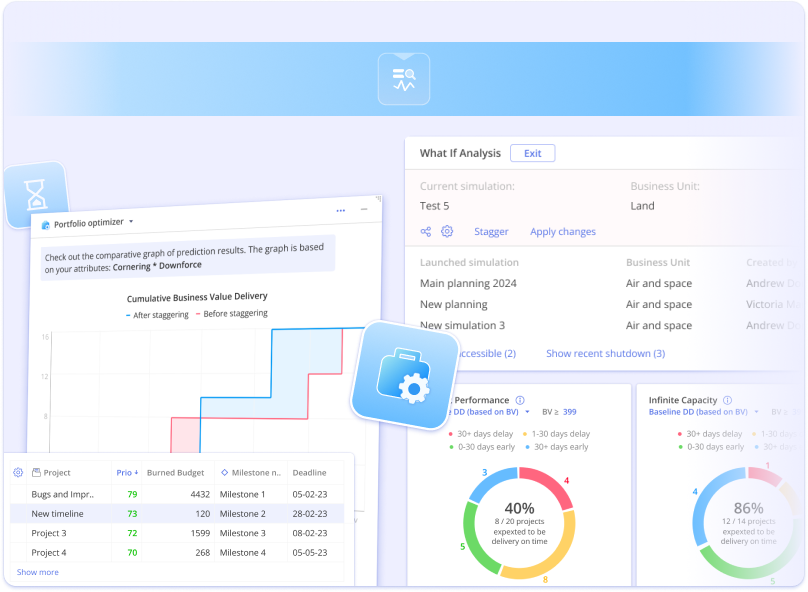The image size is (808, 592).
Task: Open simulation settings gear next to Stagger
Action: [447, 231]
